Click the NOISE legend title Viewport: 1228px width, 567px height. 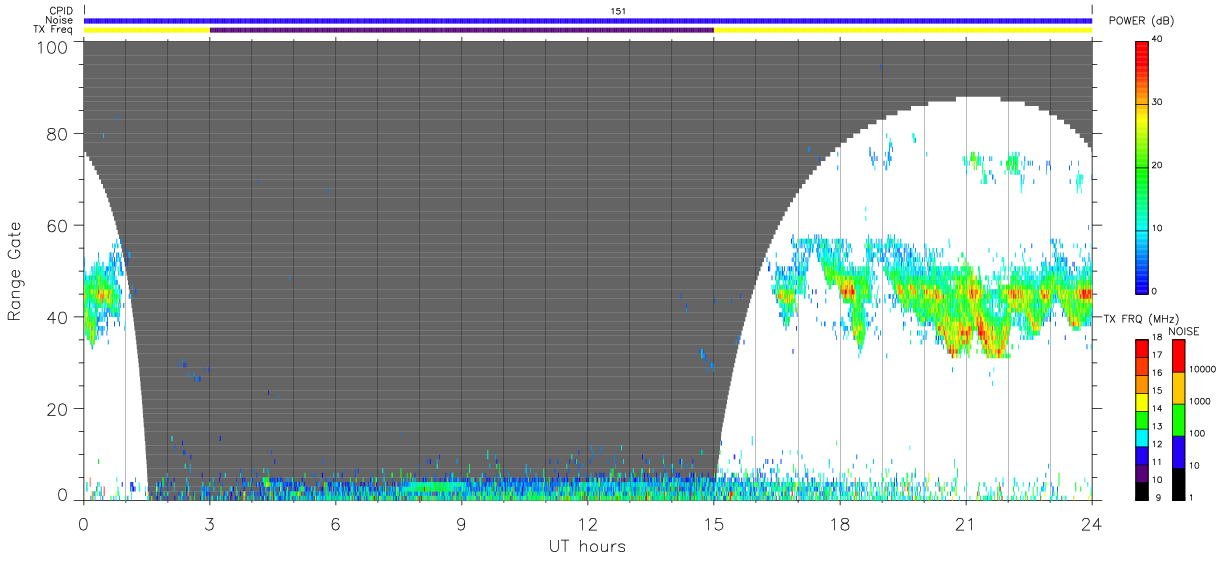1183,330
